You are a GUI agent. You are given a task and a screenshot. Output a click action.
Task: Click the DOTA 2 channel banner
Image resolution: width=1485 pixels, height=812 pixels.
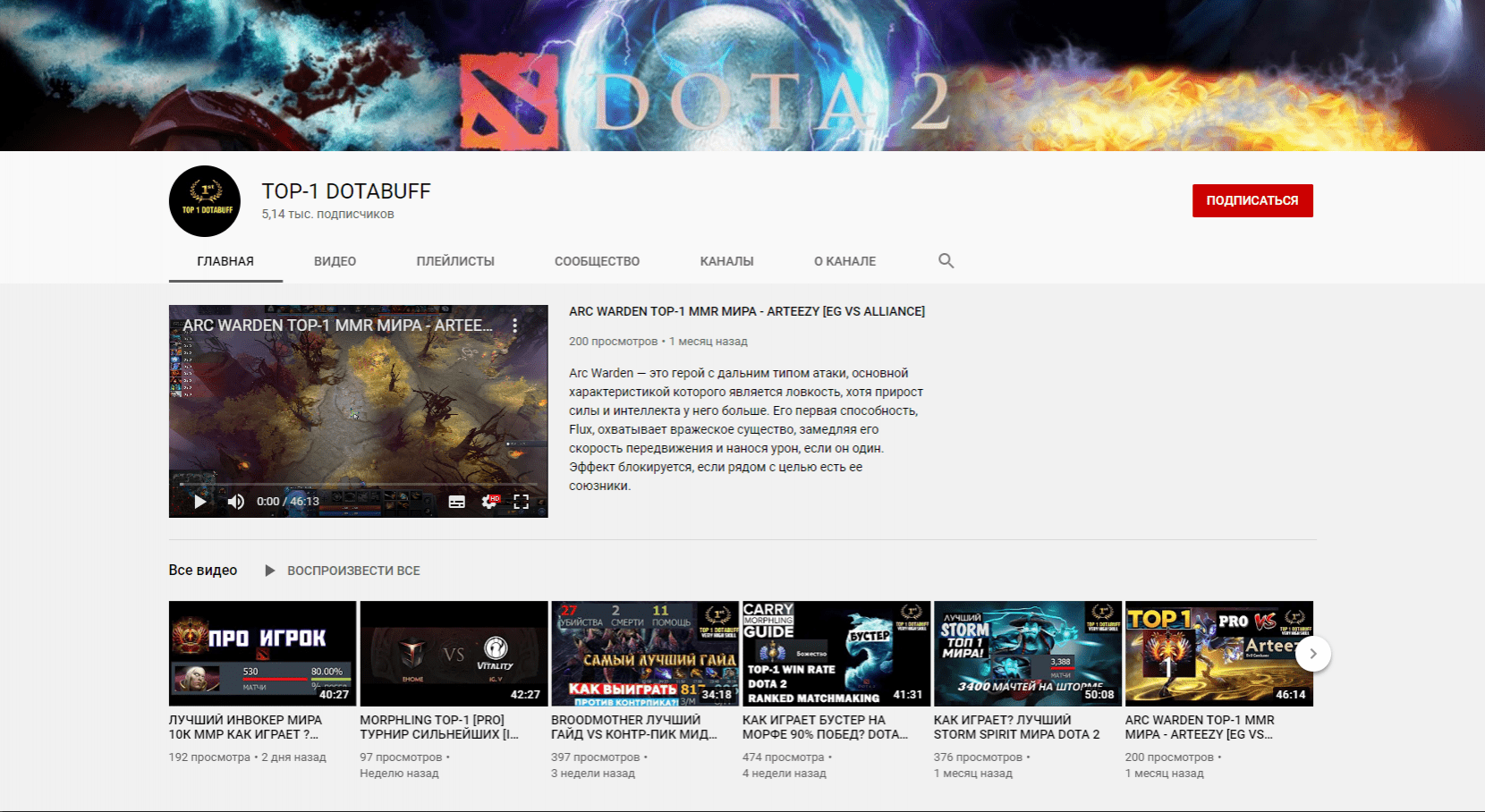pyautogui.click(x=742, y=75)
